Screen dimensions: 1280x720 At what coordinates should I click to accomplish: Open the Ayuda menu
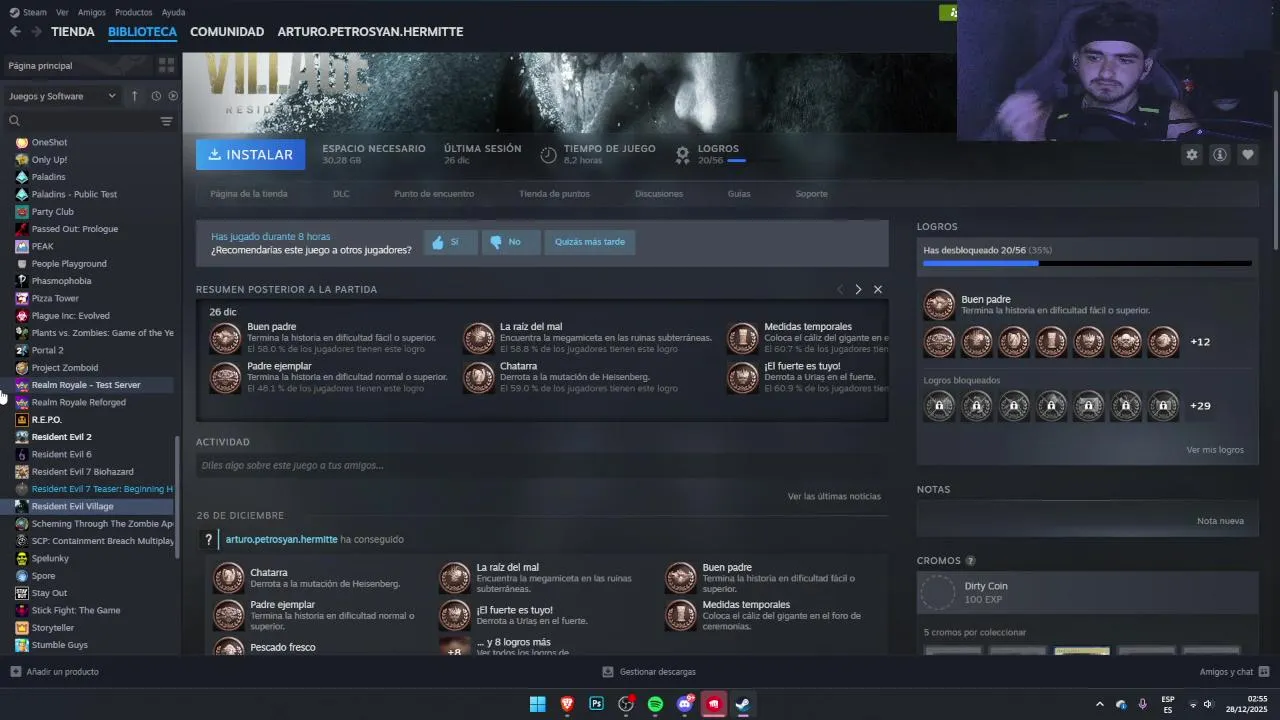173,12
